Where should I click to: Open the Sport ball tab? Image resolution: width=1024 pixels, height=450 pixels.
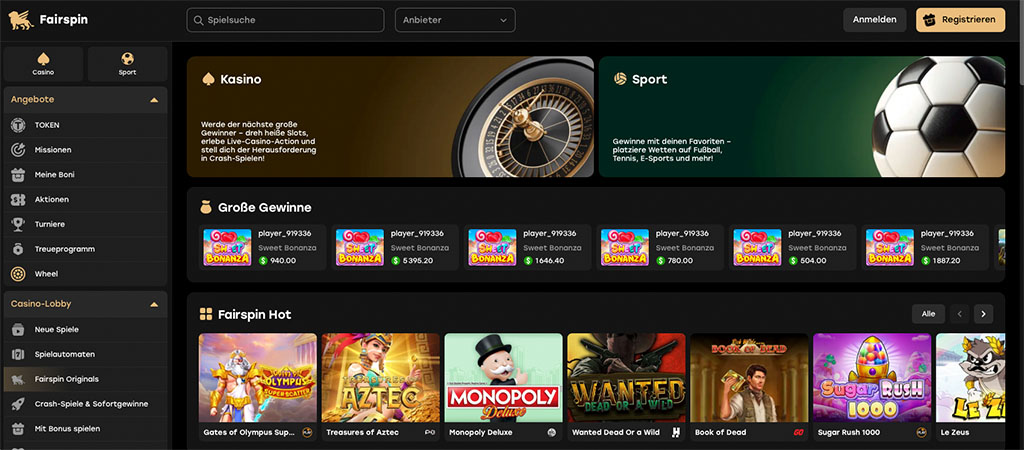click(127, 64)
